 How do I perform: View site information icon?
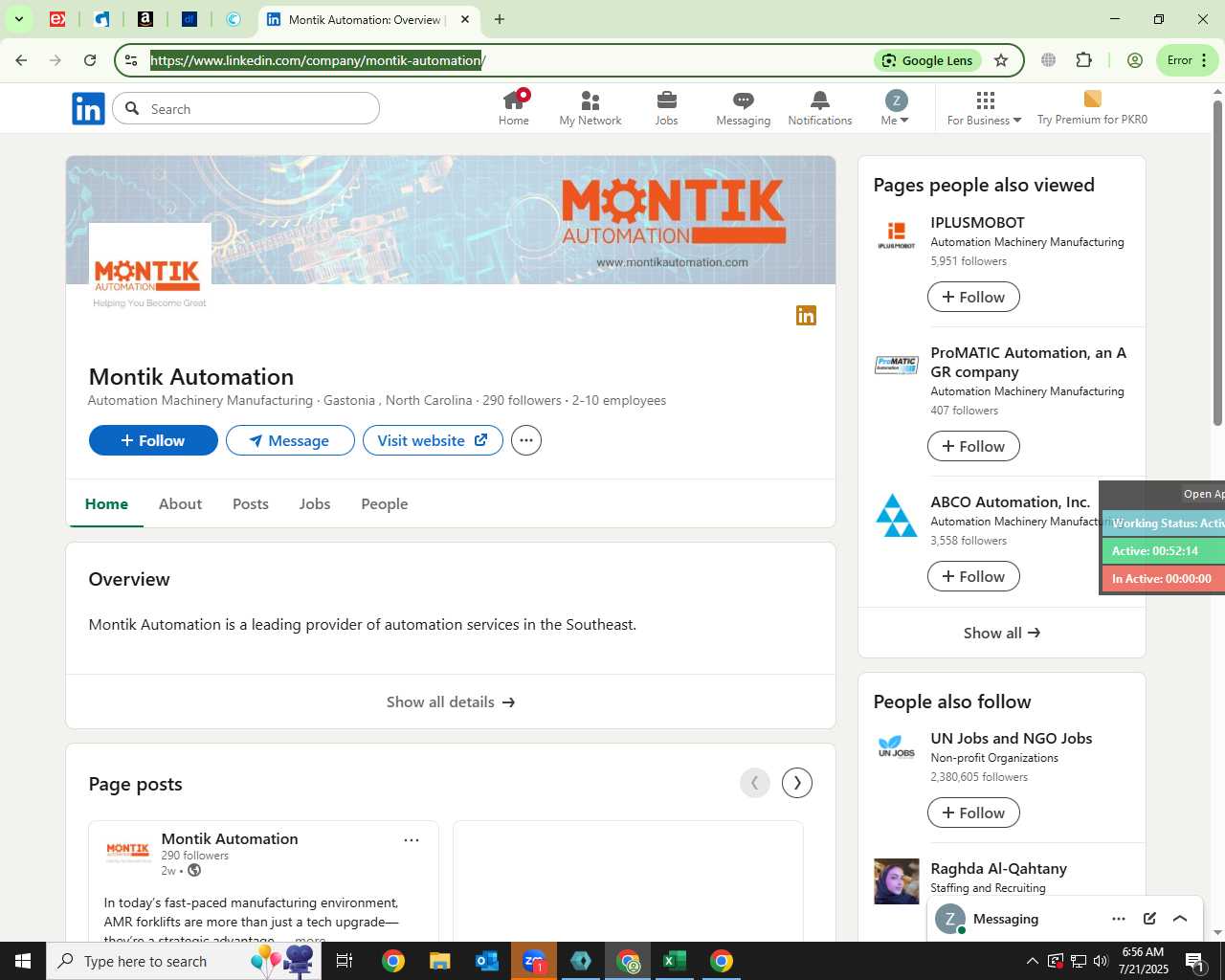click(131, 60)
